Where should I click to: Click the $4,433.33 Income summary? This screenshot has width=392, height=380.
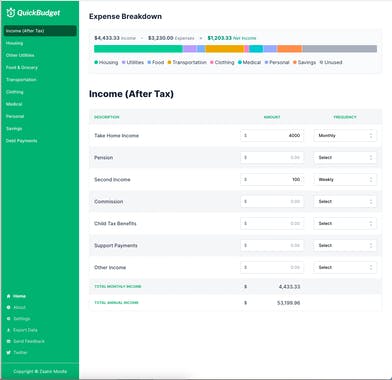point(115,38)
